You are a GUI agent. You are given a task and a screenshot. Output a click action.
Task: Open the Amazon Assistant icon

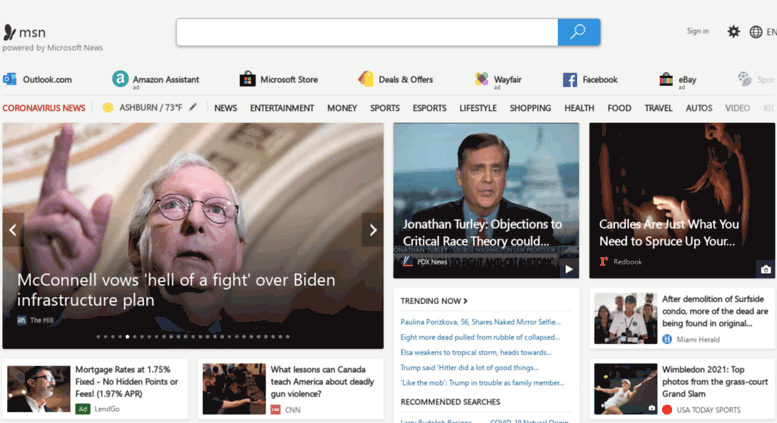(120, 79)
